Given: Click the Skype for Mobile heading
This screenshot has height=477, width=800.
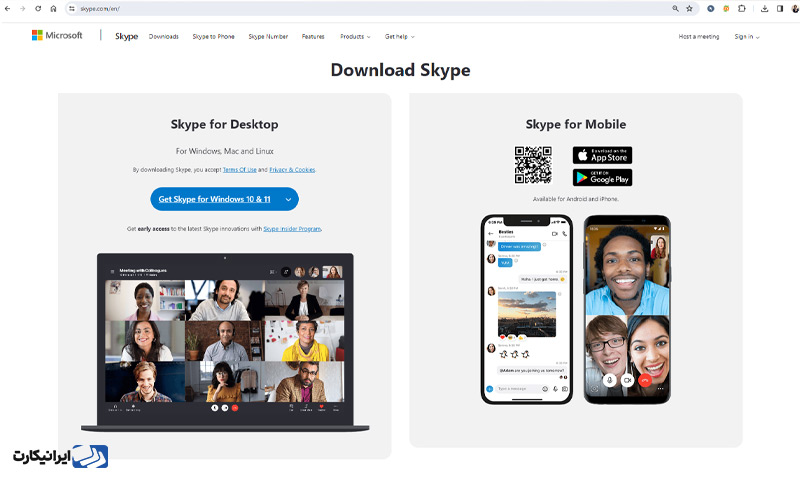Looking at the screenshot, I should (x=576, y=124).
